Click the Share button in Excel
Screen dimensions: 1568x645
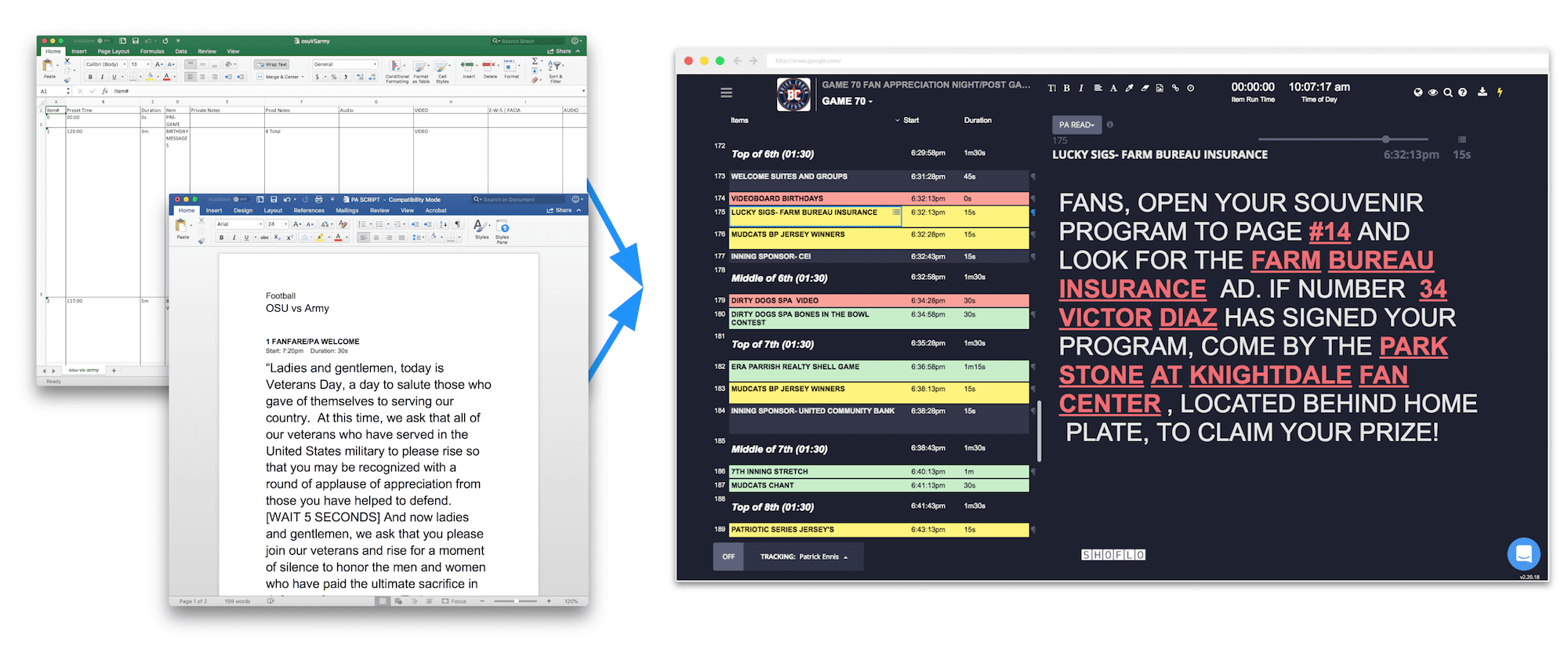(x=560, y=51)
